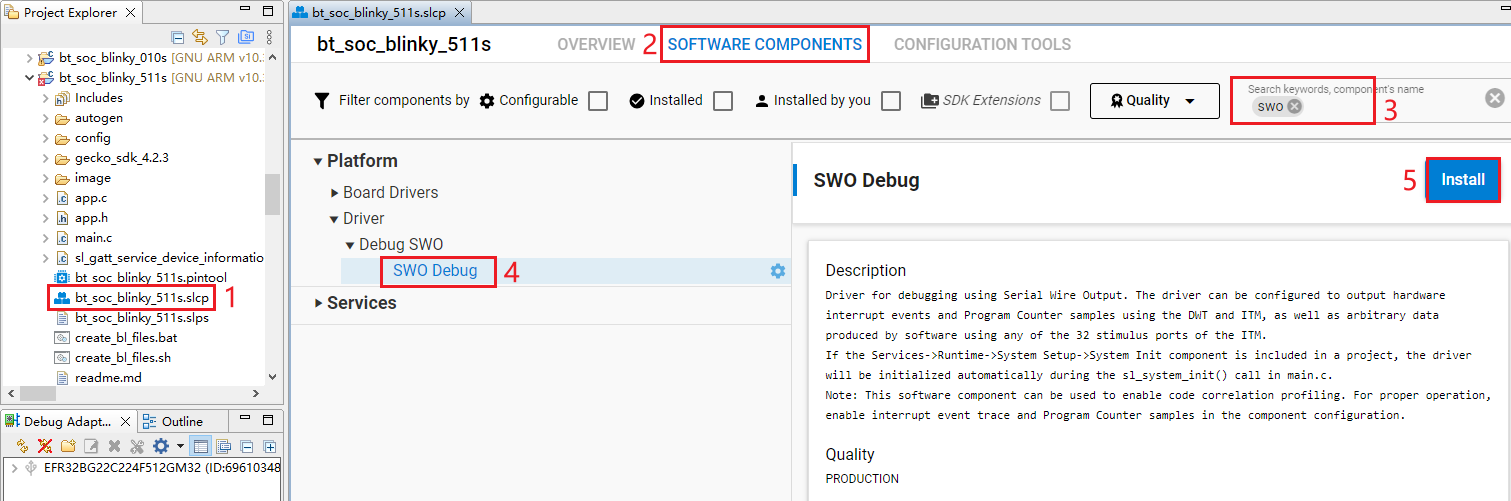Collapse the Driver group

335,219
